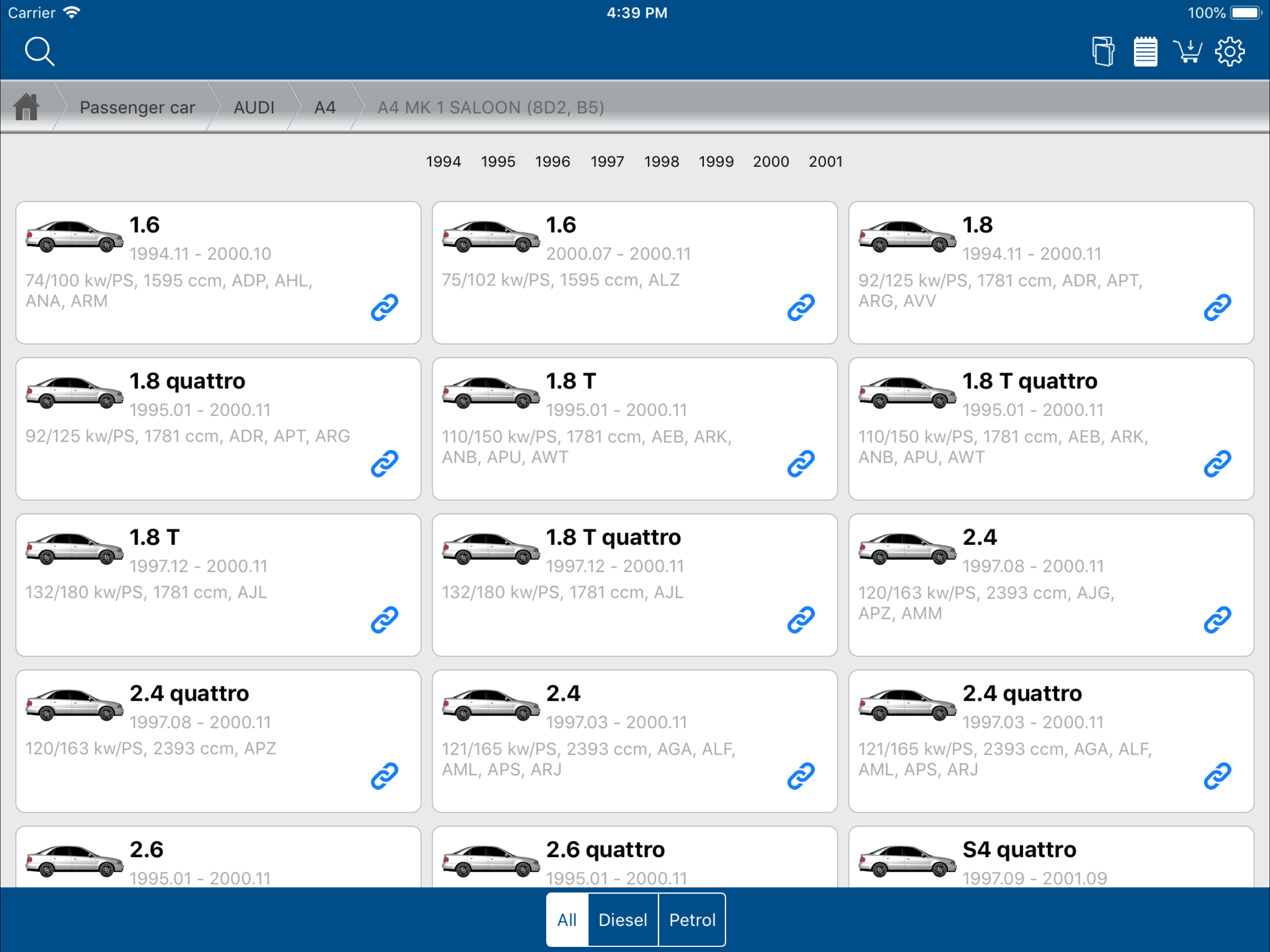Filter by year 2001
This screenshot has height=952, width=1270.
tap(825, 161)
